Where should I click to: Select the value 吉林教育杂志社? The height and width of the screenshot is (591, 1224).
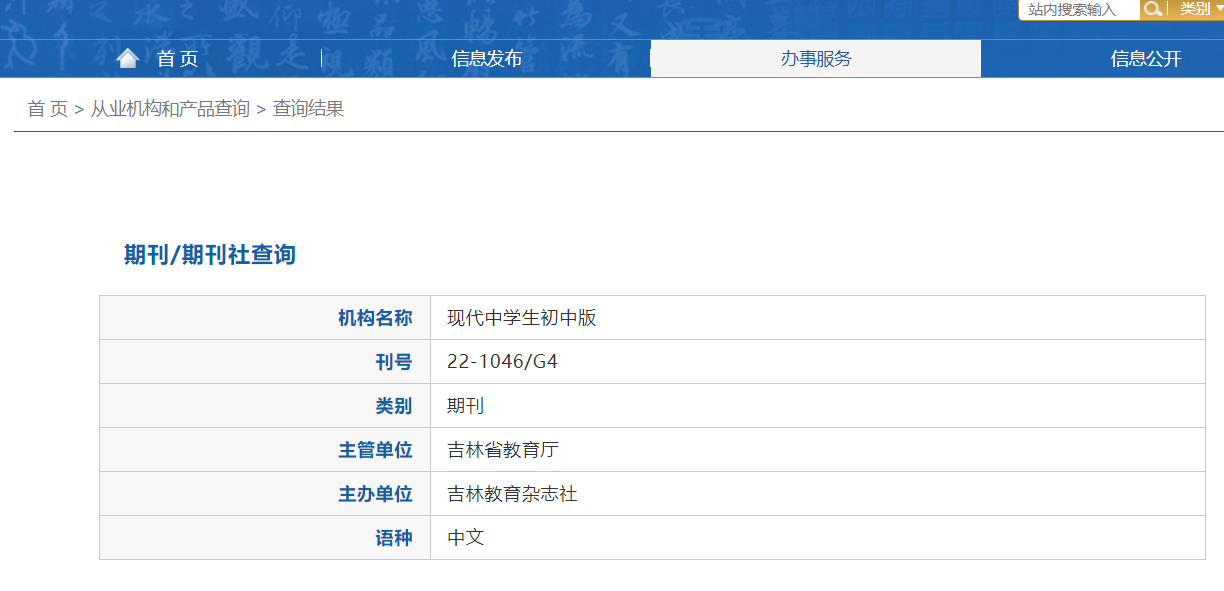pyautogui.click(x=512, y=494)
